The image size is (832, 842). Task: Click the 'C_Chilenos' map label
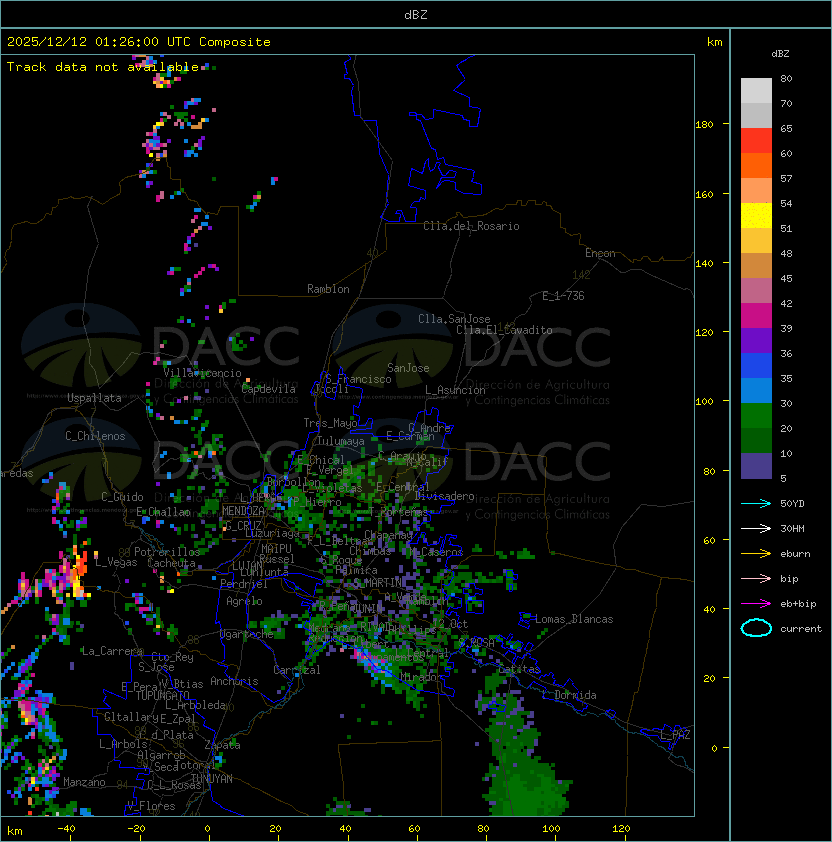[x=95, y=436]
